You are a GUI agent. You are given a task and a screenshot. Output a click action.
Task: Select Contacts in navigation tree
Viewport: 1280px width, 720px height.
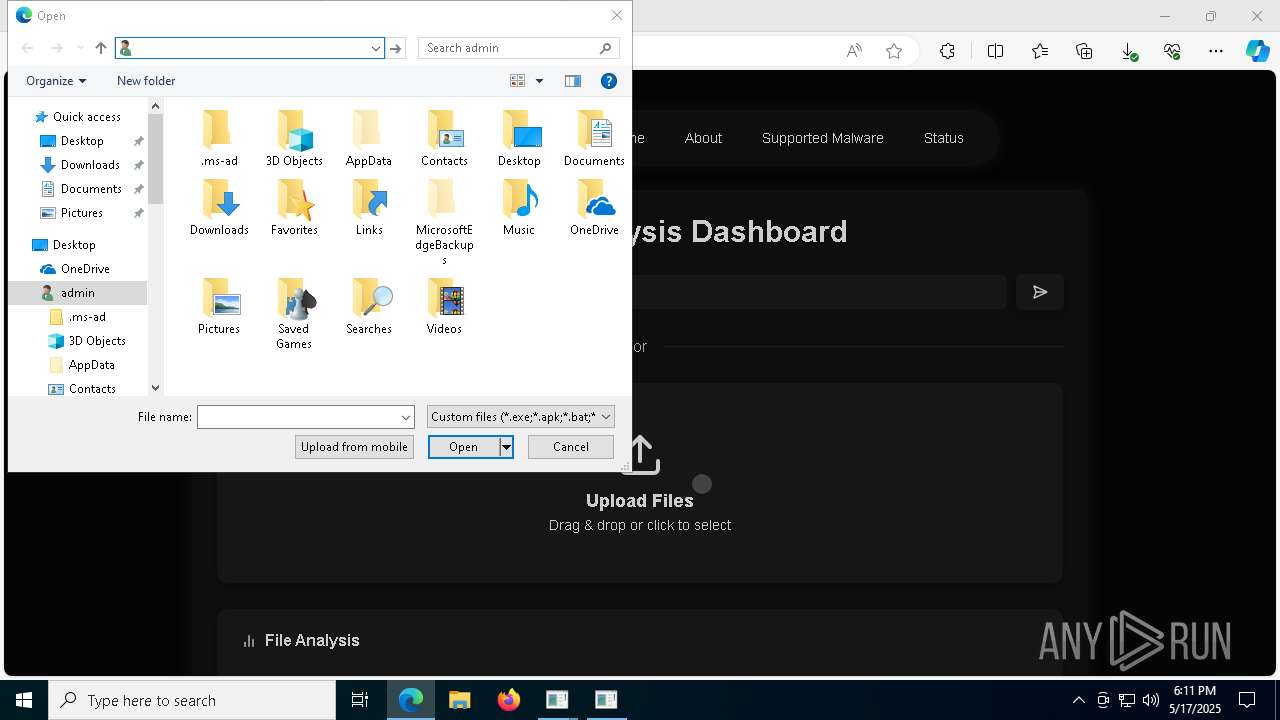point(92,389)
